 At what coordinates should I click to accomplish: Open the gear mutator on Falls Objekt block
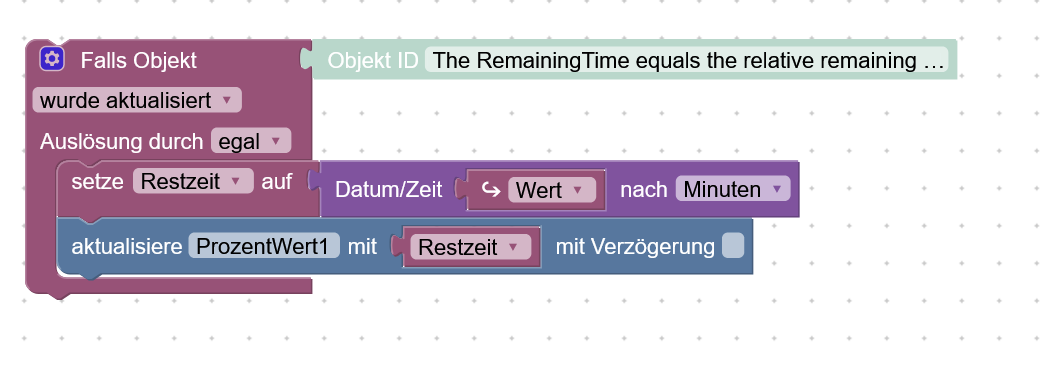click(51, 59)
